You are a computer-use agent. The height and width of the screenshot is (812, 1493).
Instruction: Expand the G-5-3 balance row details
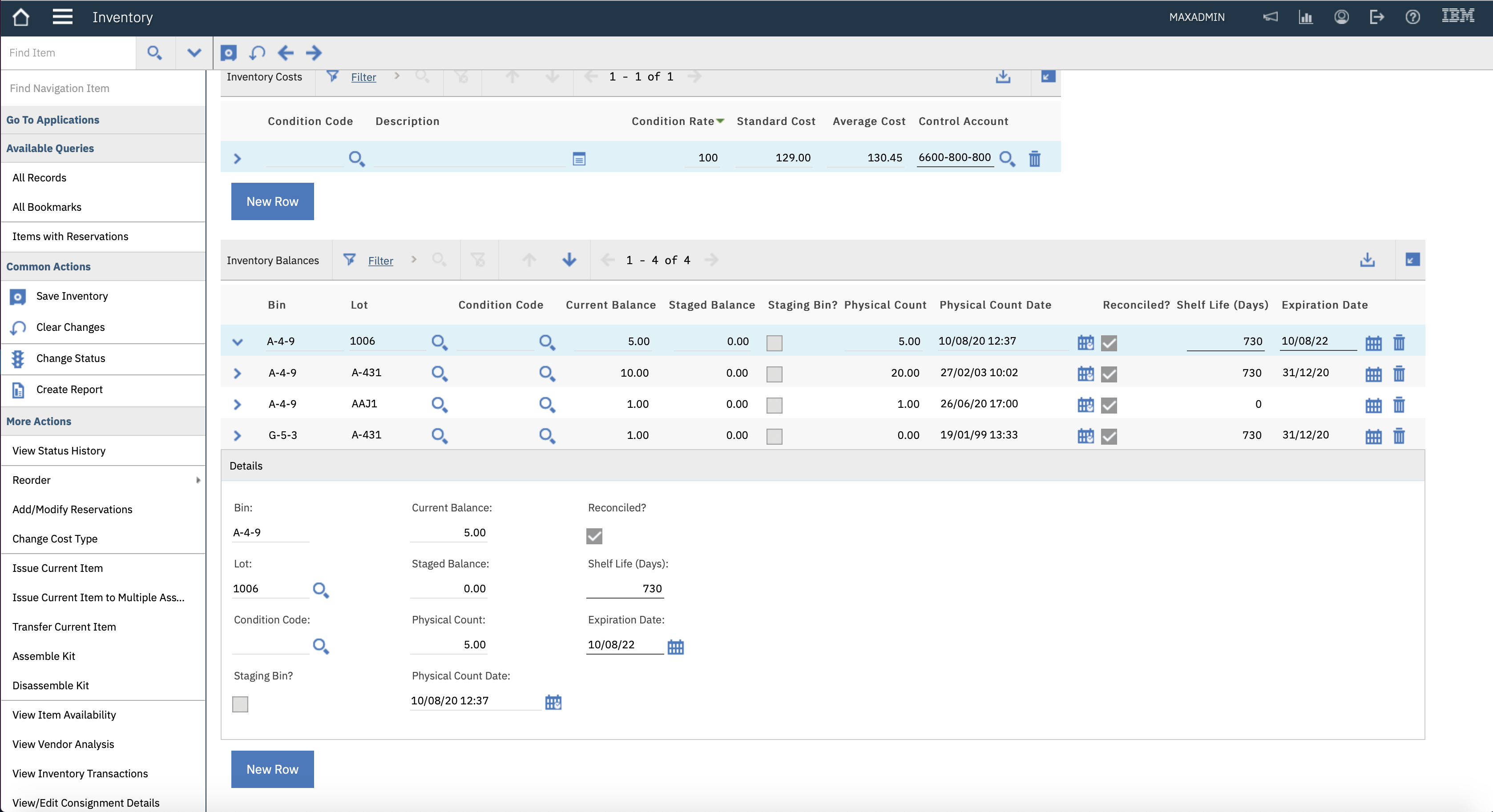238,436
